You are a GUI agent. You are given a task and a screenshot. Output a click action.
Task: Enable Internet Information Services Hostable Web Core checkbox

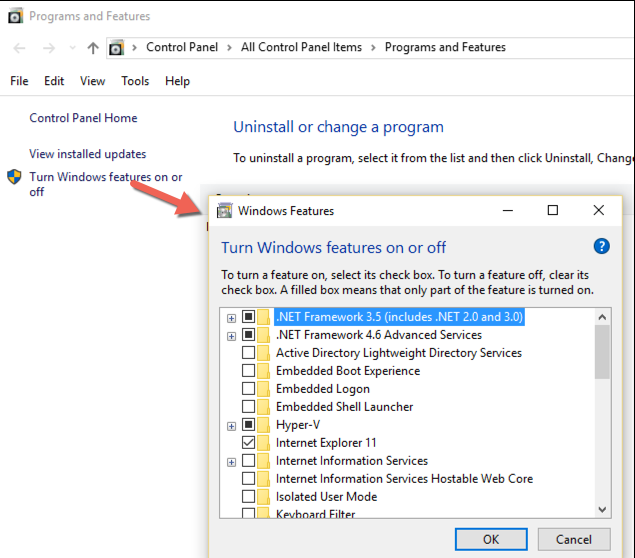point(248,478)
